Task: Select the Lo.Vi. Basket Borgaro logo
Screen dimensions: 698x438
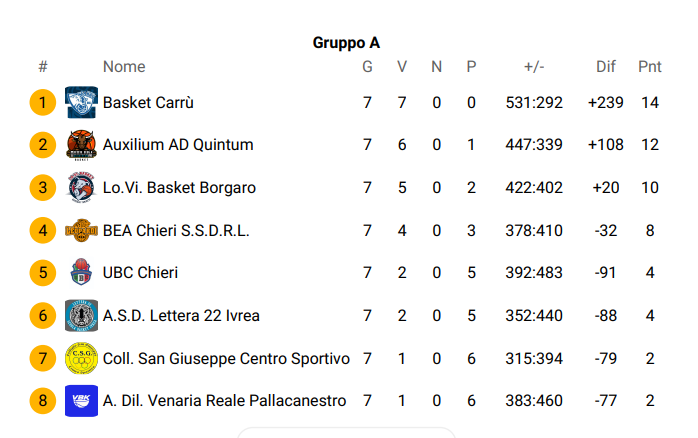Action: pos(81,187)
